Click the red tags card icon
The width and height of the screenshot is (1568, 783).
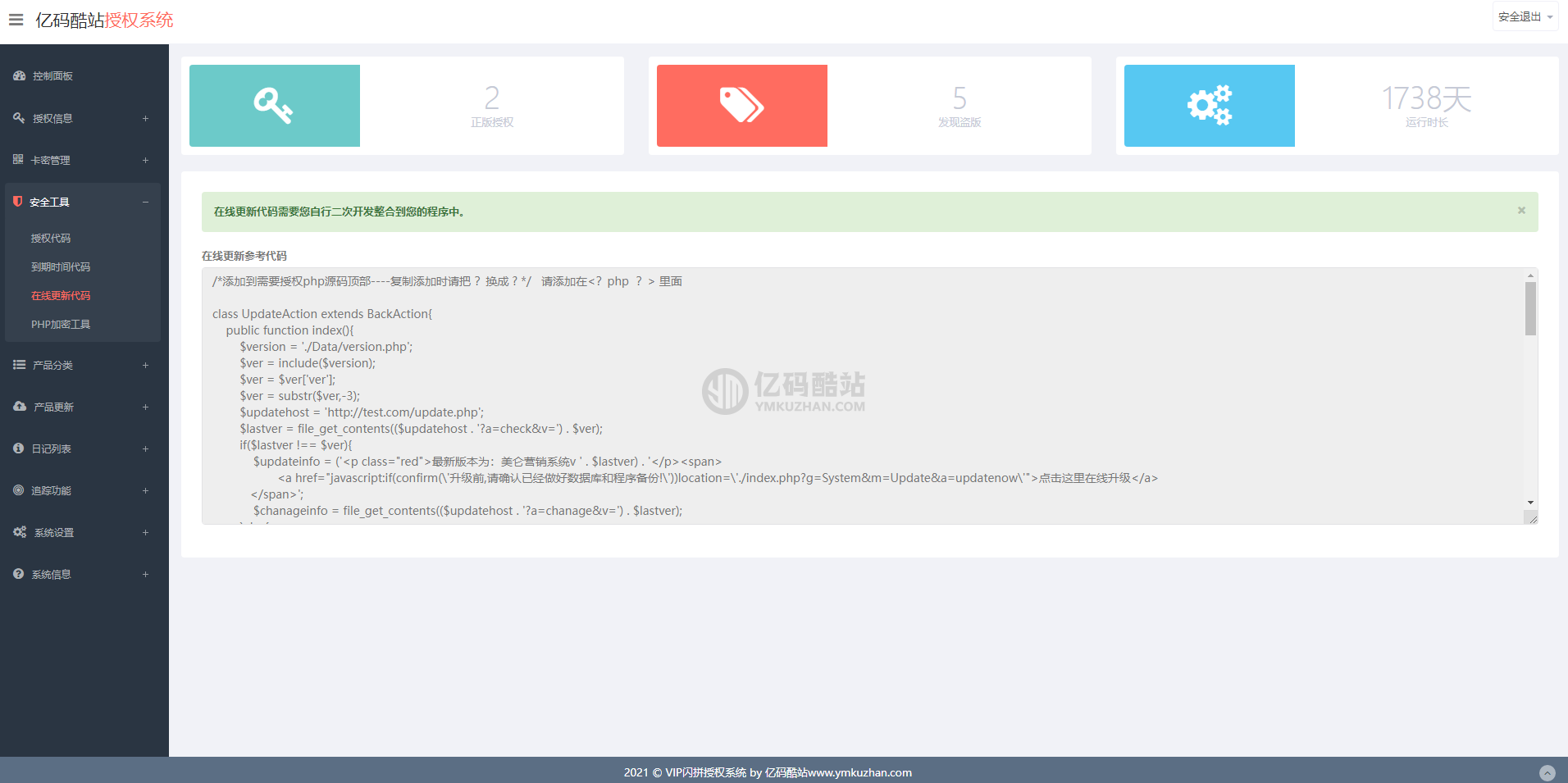pos(742,106)
